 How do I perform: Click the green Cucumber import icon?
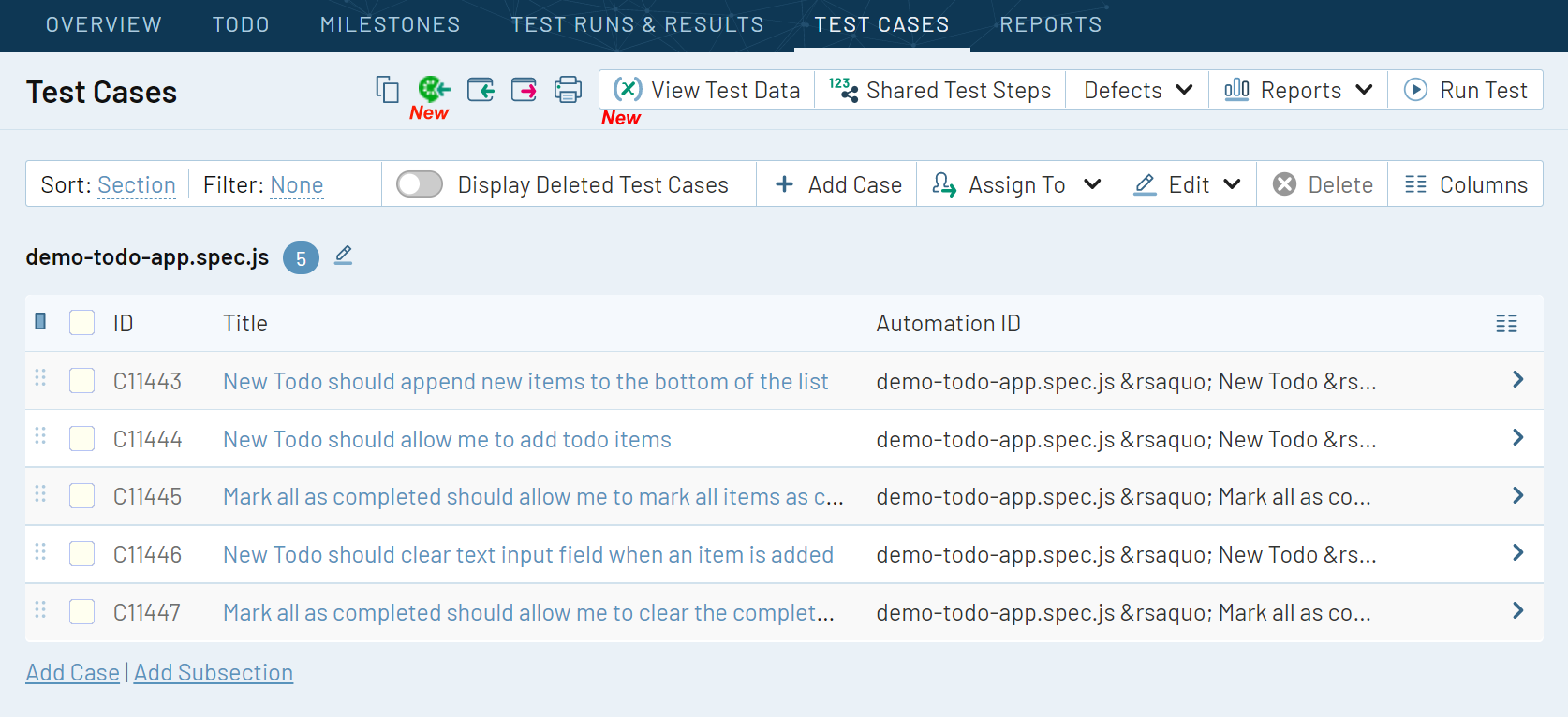[x=433, y=90]
